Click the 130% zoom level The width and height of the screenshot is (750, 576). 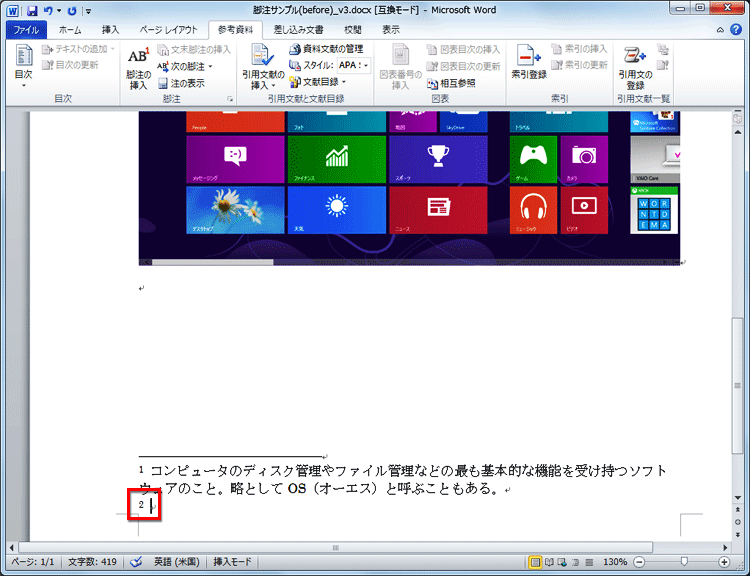pyautogui.click(x=615, y=562)
